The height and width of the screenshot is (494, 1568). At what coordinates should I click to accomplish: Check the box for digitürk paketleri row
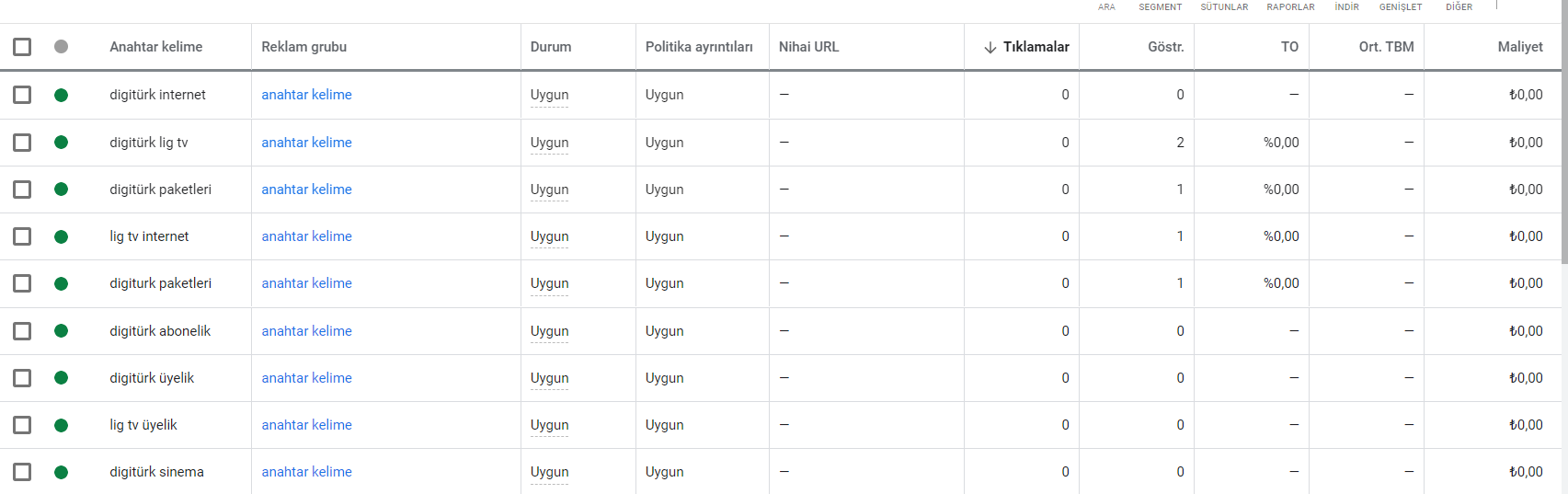22,189
